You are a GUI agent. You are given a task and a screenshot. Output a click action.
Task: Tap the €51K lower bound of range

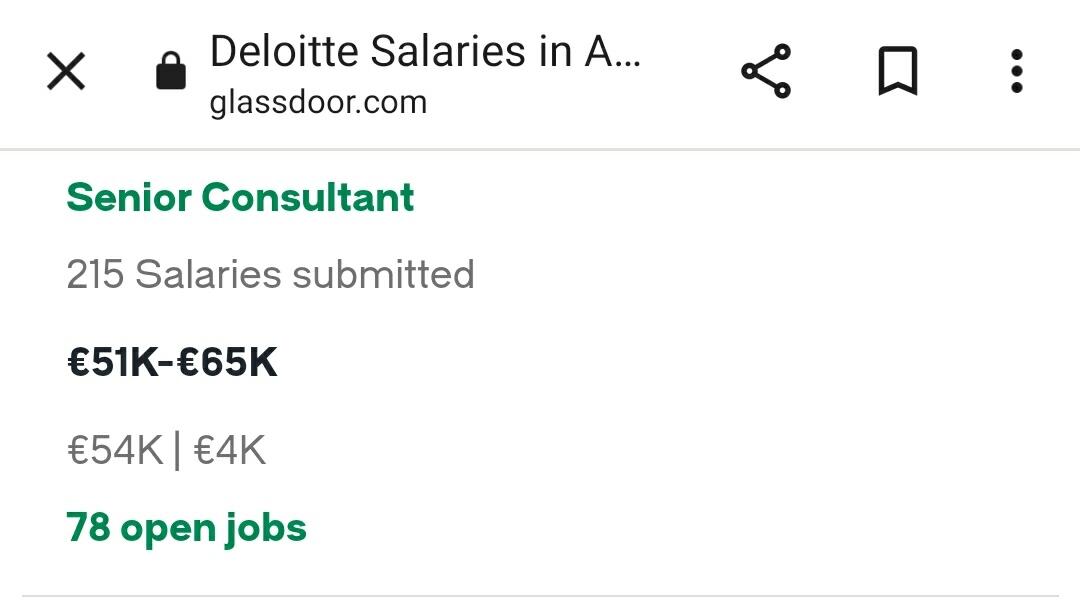pyautogui.click(x=112, y=362)
